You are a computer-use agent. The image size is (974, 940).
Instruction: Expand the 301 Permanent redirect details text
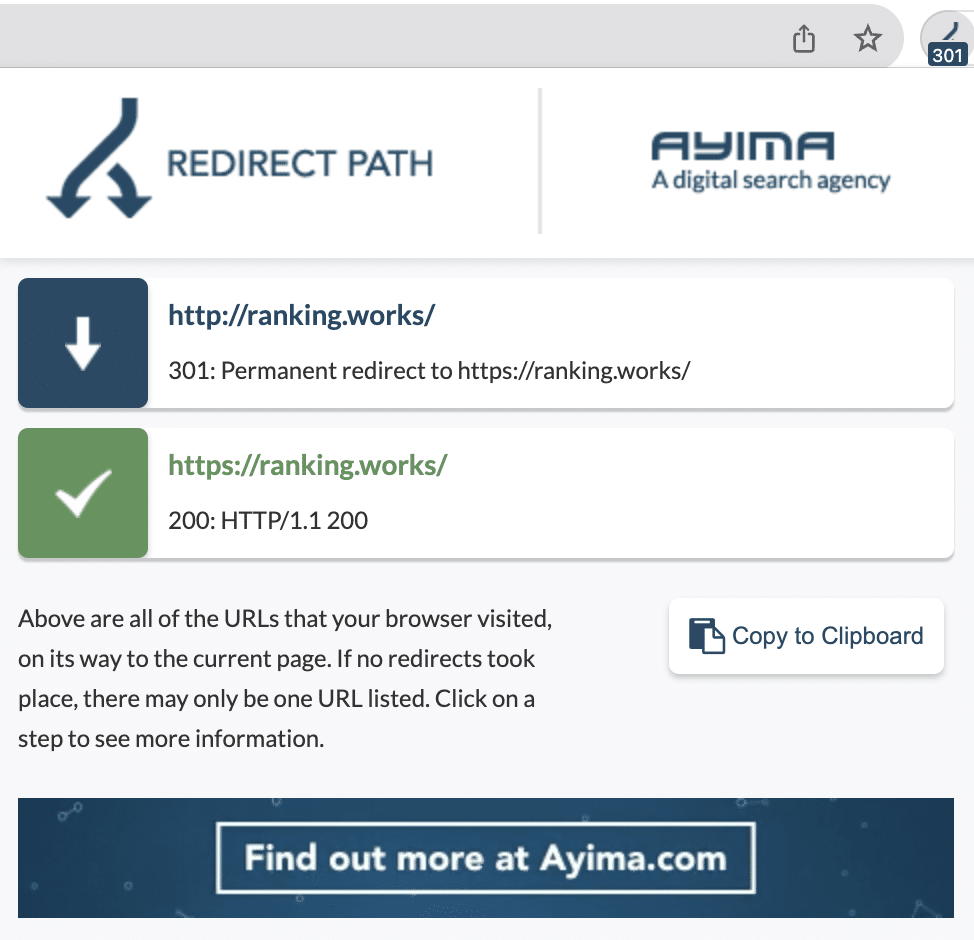click(x=430, y=371)
